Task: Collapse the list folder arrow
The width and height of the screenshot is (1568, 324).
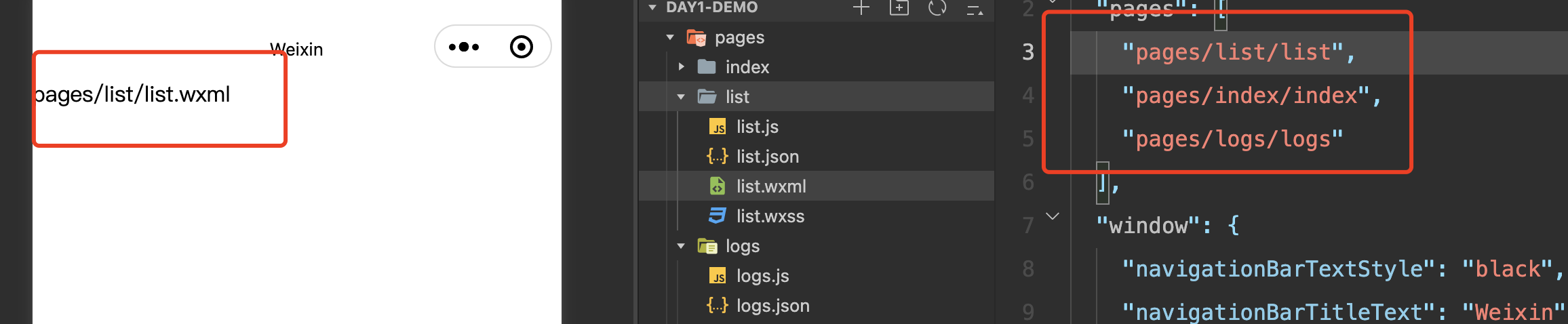Action: [681, 97]
